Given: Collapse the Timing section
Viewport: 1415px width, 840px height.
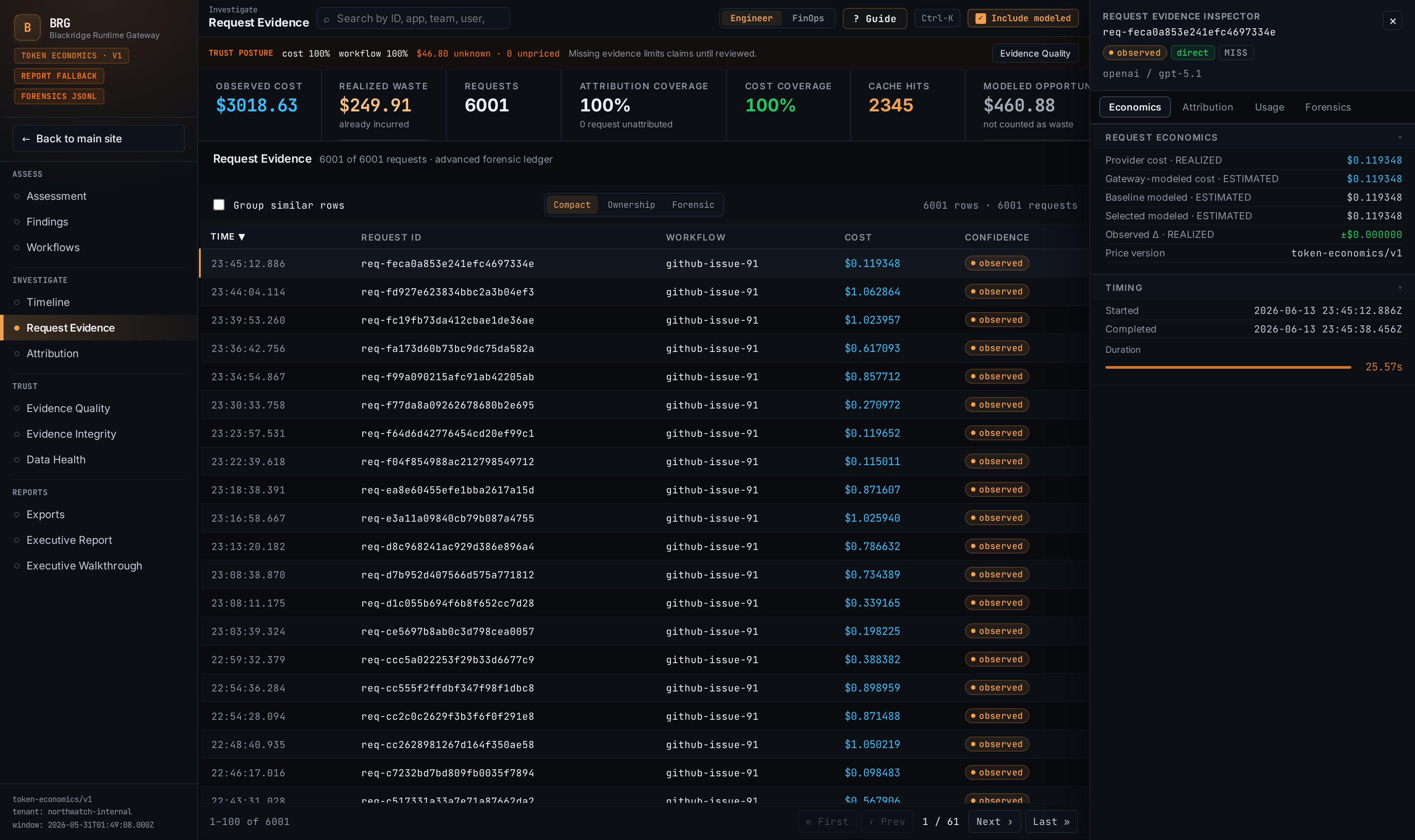Looking at the screenshot, I should [1400, 287].
